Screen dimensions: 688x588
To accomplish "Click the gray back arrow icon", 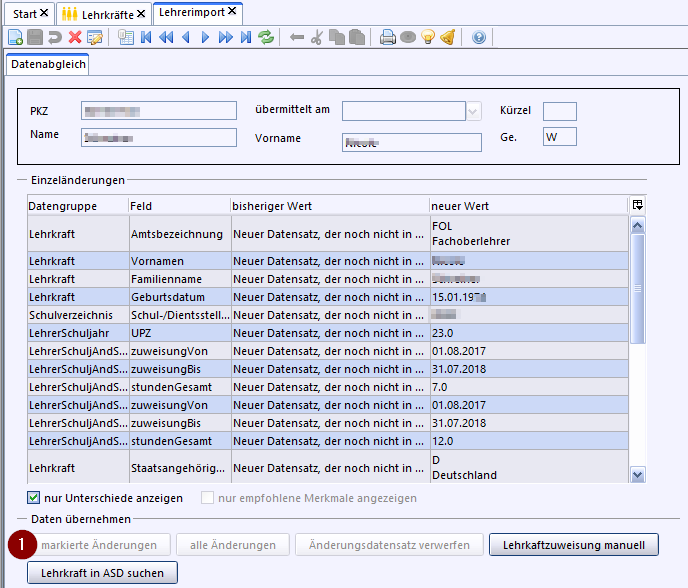I will [x=297, y=37].
